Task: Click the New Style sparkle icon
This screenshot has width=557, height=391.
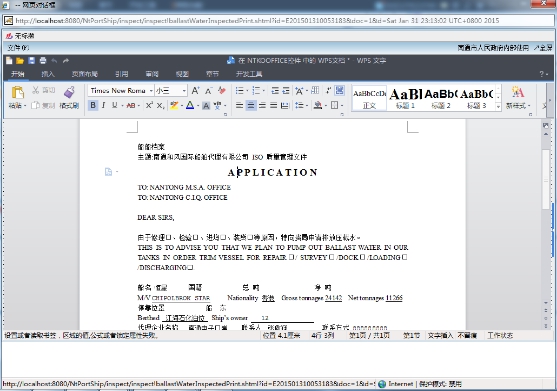Action: tap(518, 92)
